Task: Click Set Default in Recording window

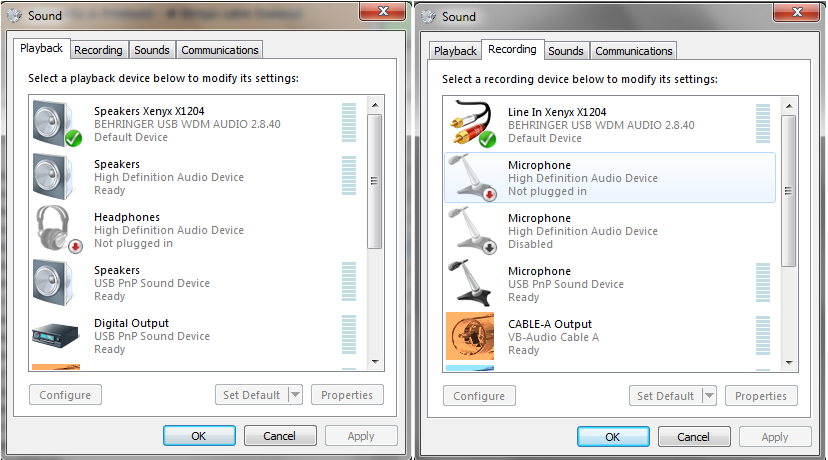Action: coord(665,396)
